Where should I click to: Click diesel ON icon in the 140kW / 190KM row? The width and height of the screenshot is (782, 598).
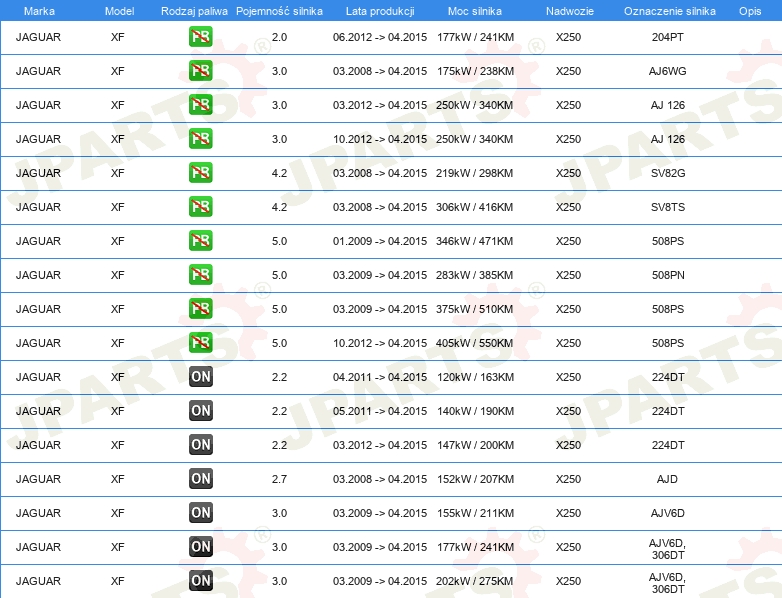[x=200, y=410]
